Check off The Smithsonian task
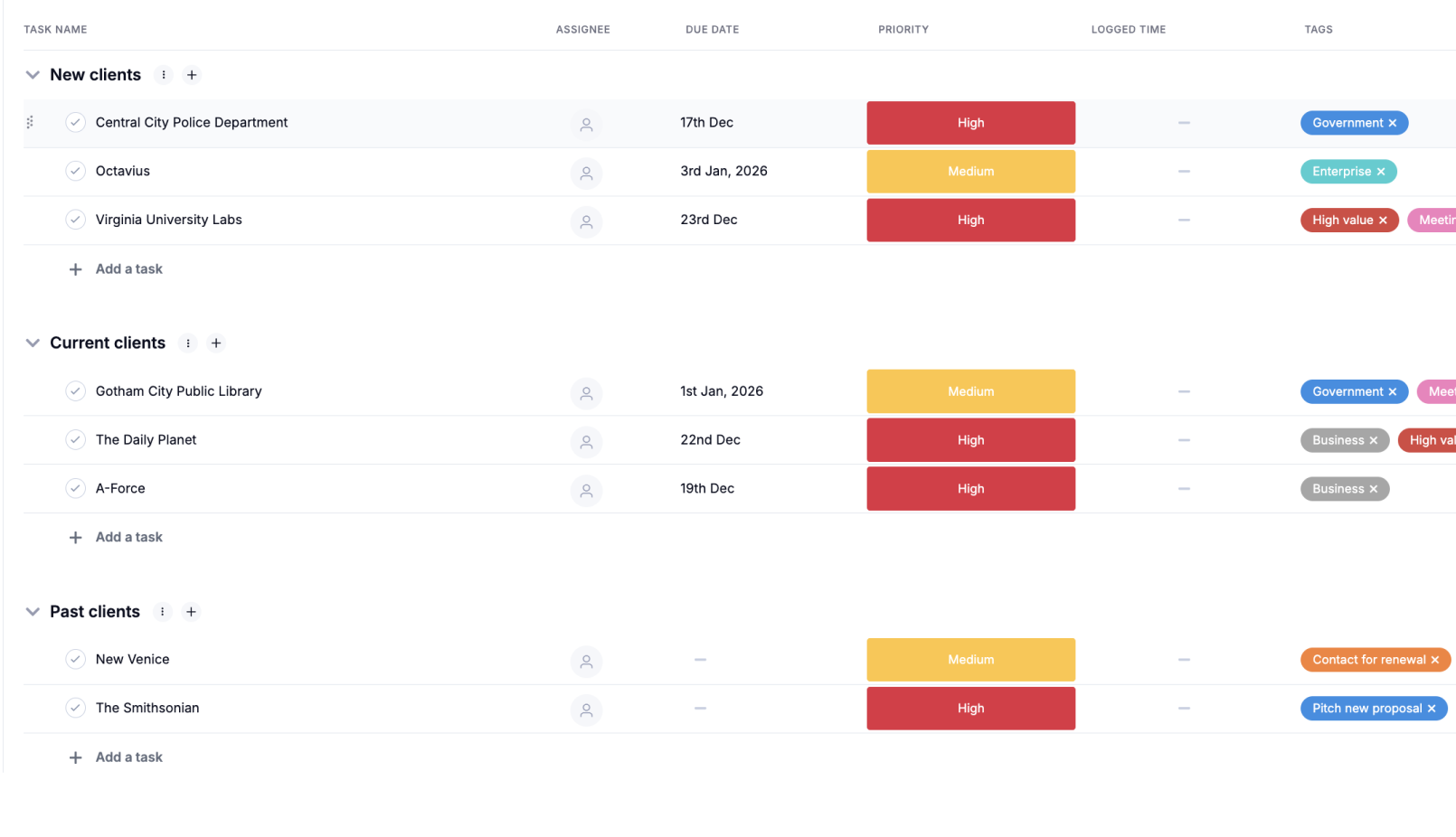This screenshot has width=1456, height=837. click(x=76, y=708)
